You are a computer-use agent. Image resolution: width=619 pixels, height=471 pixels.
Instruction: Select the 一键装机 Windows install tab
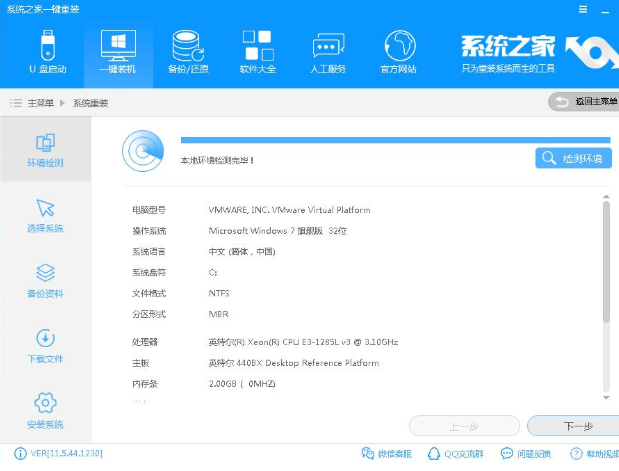point(117,52)
